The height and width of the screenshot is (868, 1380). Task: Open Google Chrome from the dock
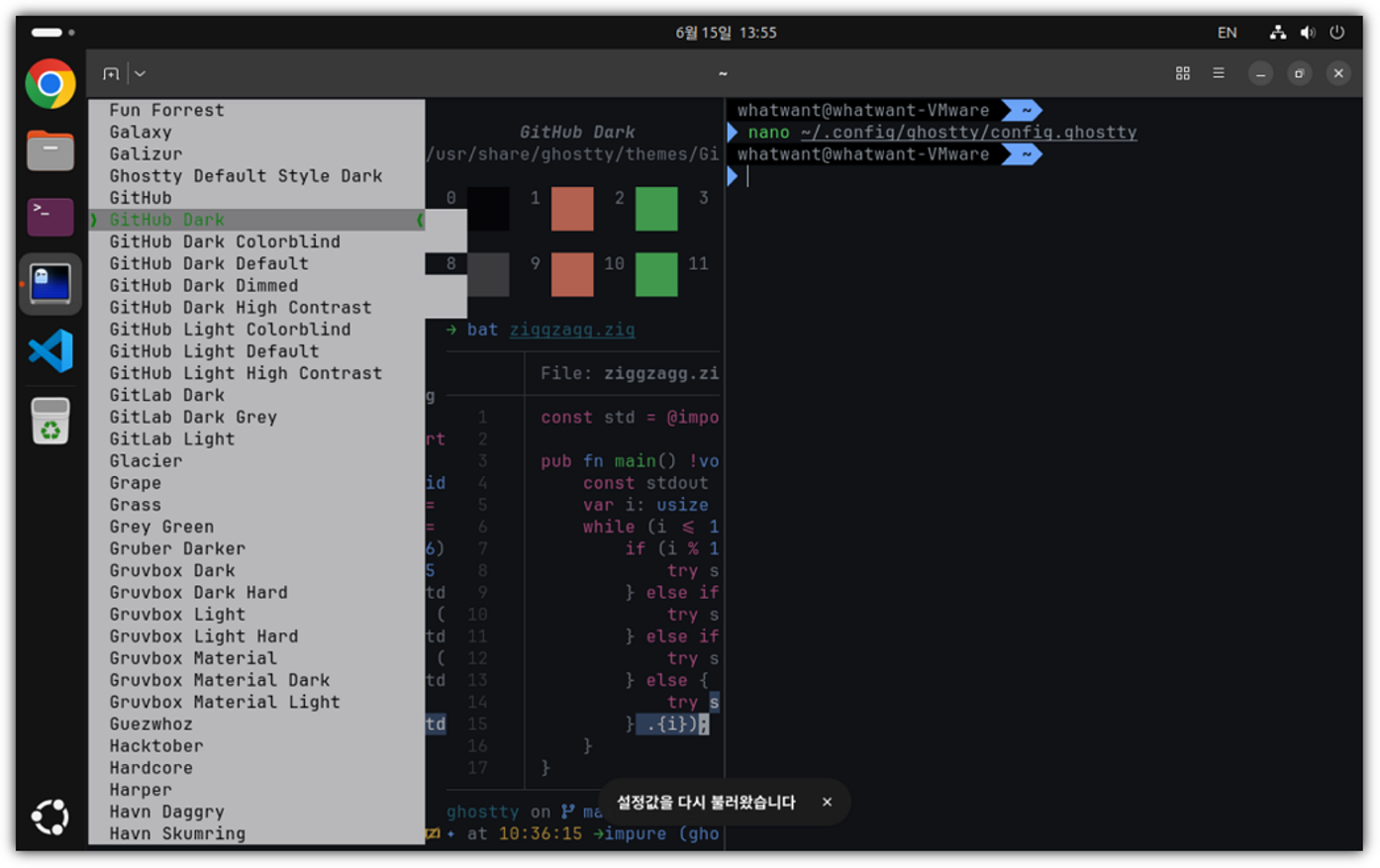pyautogui.click(x=50, y=84)
